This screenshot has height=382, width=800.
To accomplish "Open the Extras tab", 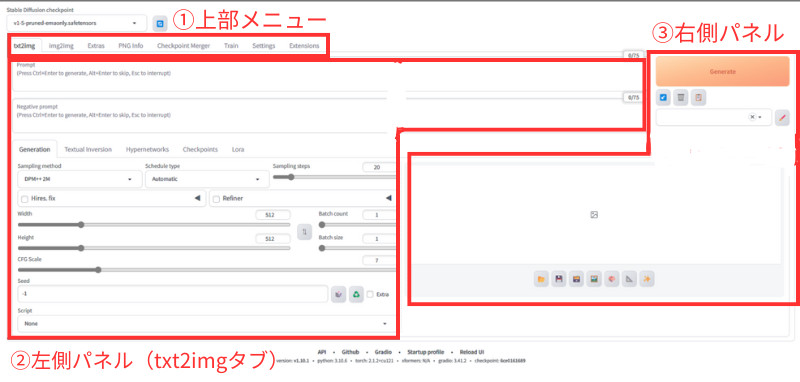I will [x=96, y=46].
